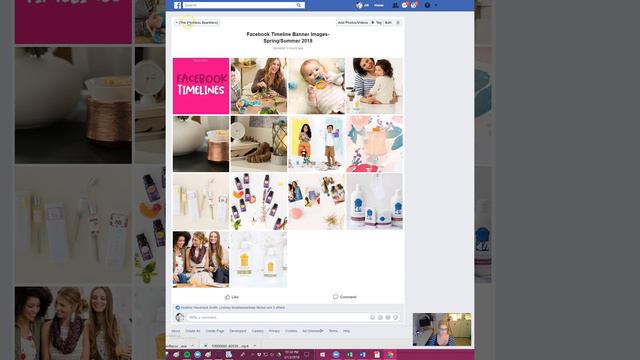Click the Create Page footer link
Viewport: 640px width, 360px height.
pos(215,331)
